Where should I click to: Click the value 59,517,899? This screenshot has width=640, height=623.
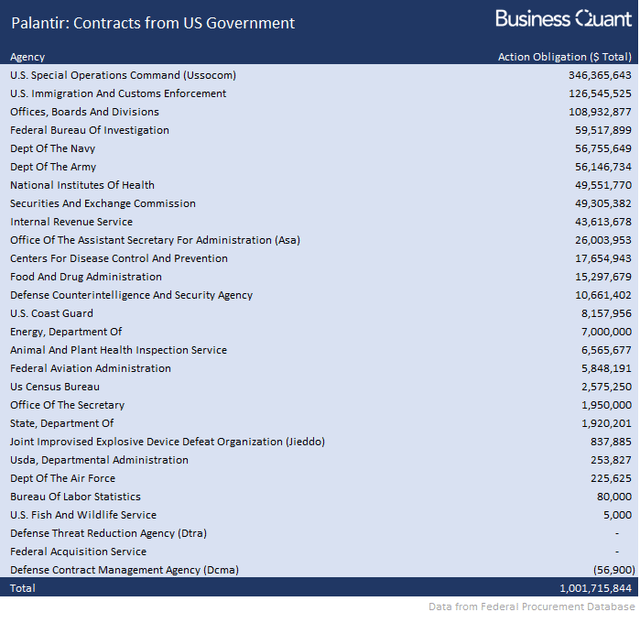click(603, 130)
